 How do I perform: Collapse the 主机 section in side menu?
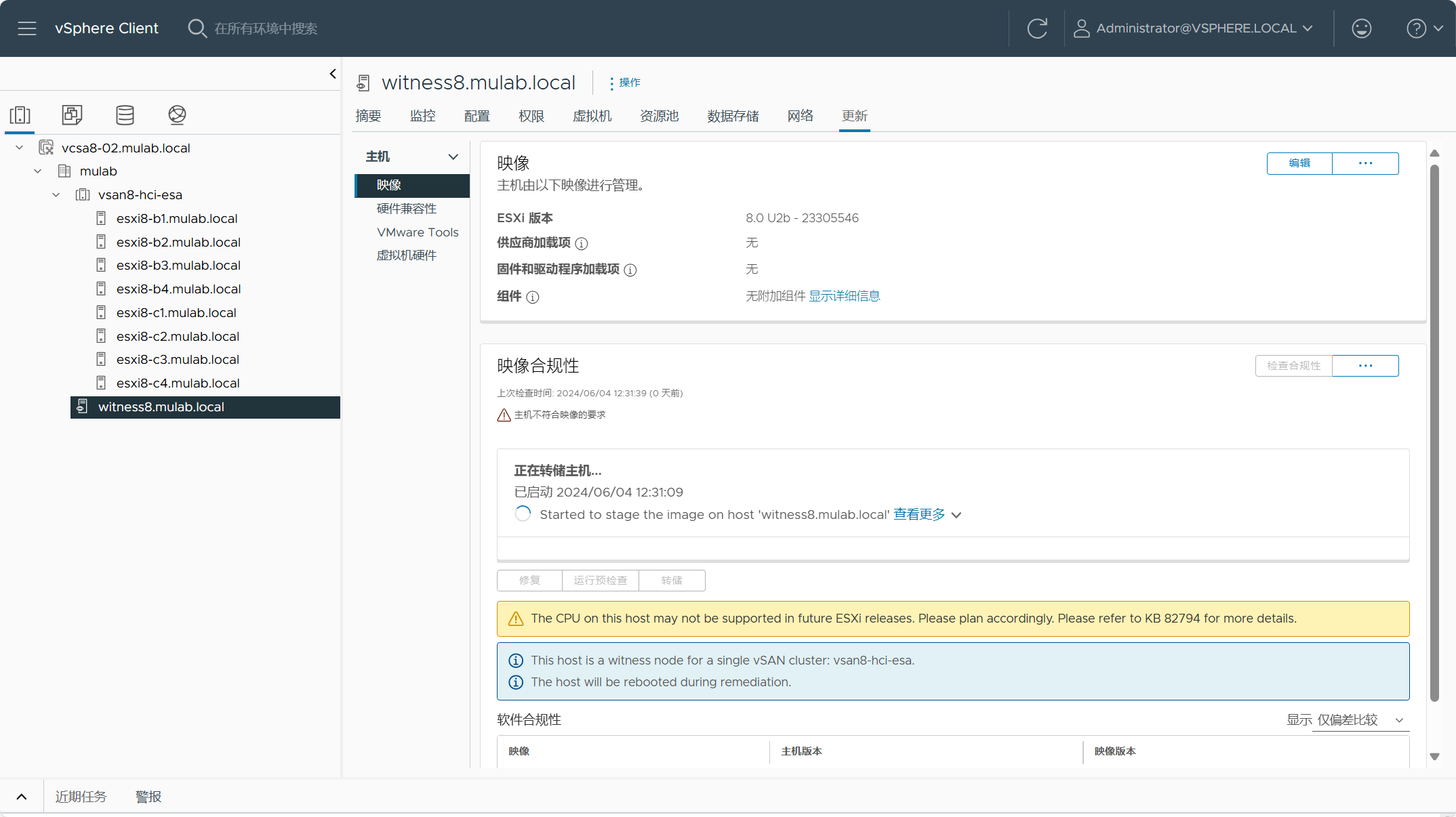[453, 156]
